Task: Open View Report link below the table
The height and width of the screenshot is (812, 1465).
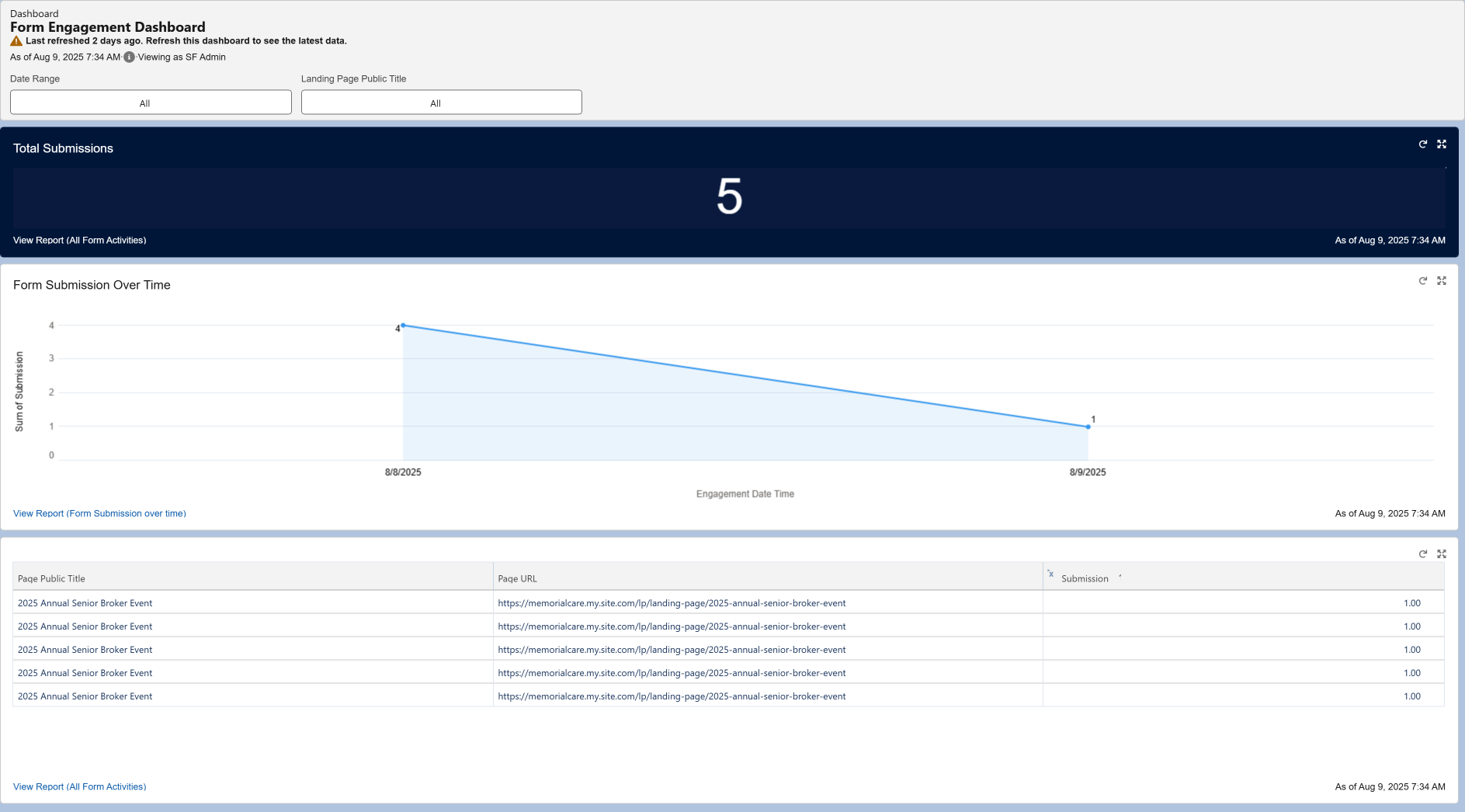Action: point(80,786)
